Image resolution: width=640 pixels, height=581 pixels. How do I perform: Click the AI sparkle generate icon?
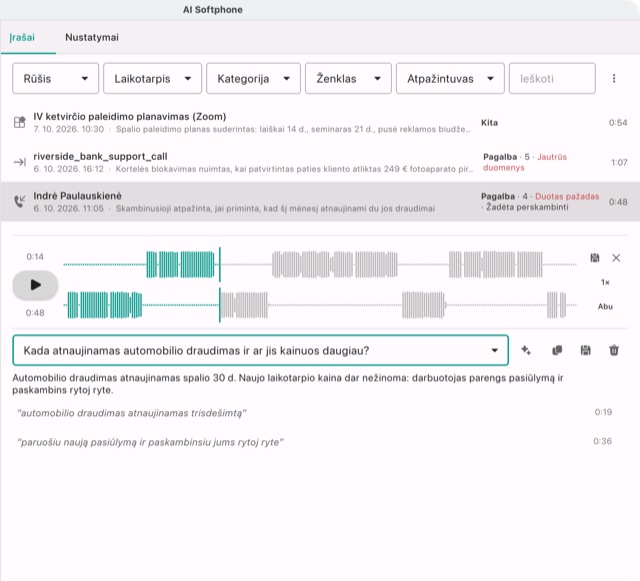tap(526, 350)
